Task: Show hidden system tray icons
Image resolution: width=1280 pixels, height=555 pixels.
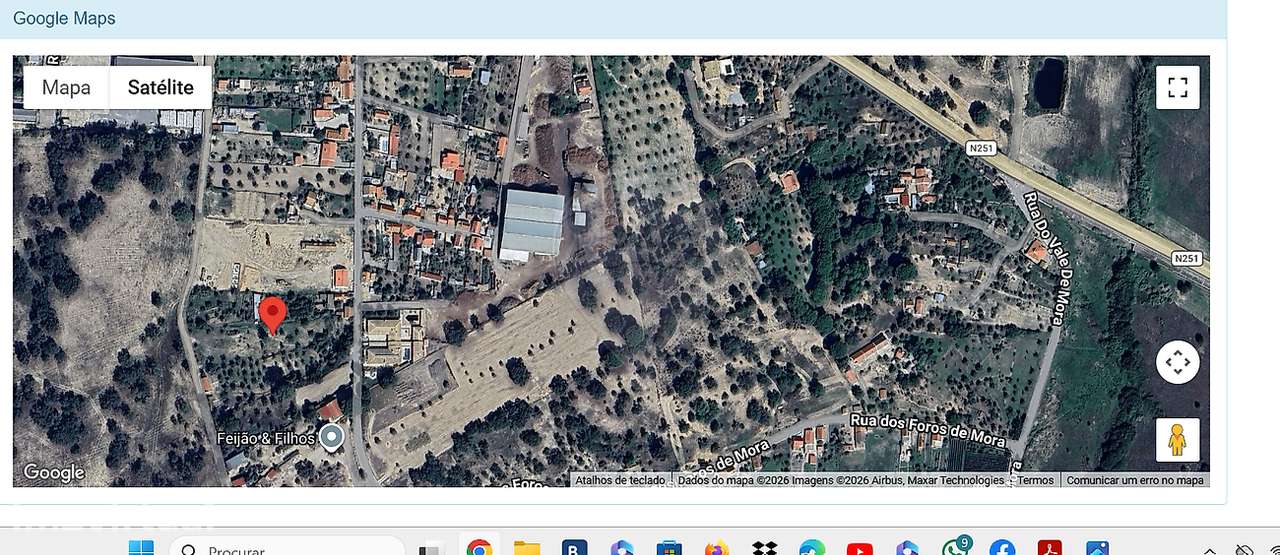Action: pyautogui.click(x=1209, y=550)
